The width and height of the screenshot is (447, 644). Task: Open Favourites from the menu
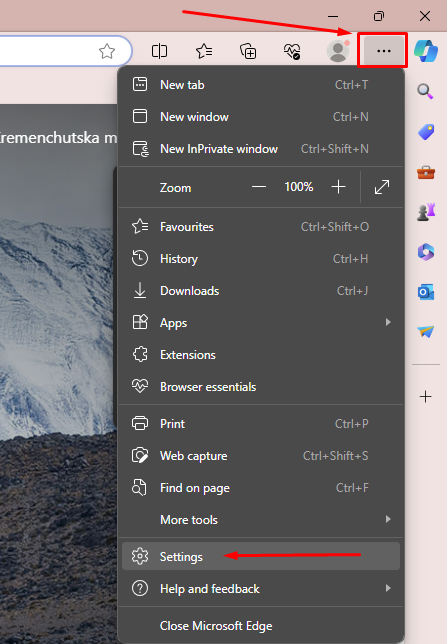(260, 227)
